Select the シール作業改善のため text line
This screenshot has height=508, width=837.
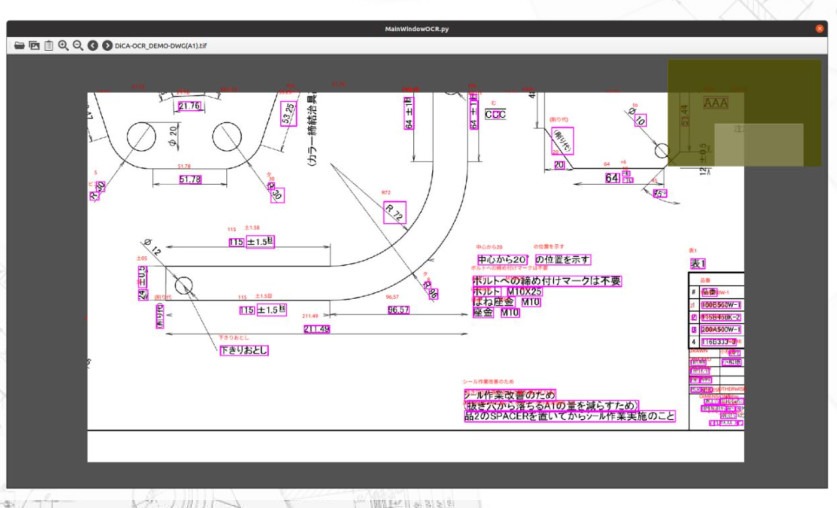510,395
